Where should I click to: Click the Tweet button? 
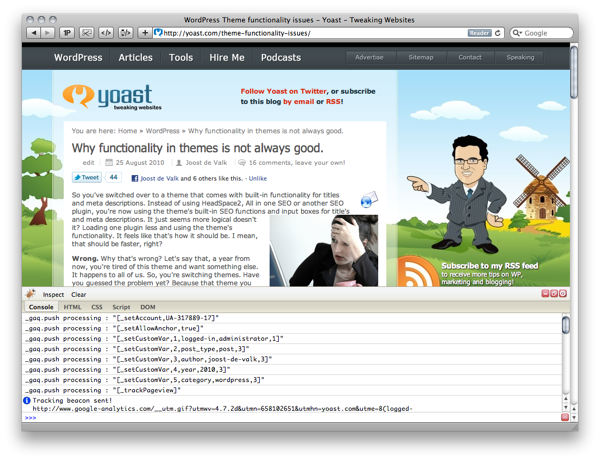(86, 178)
